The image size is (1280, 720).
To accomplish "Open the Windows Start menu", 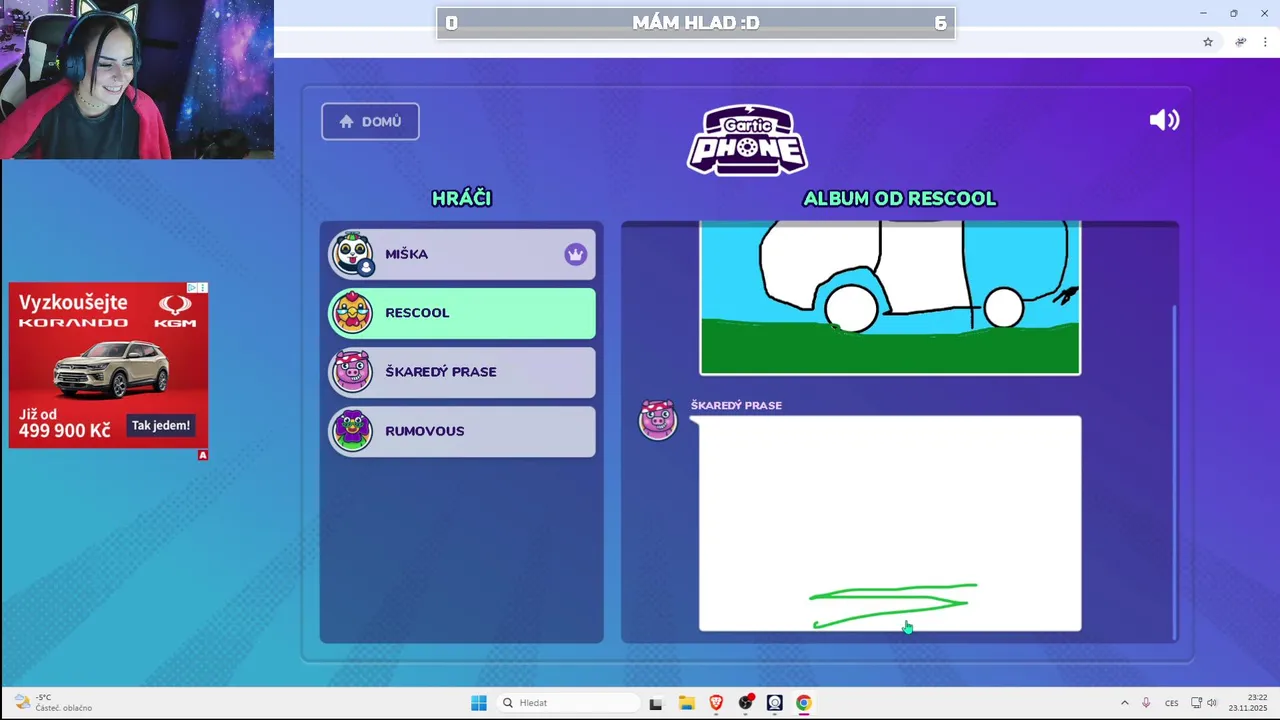I will pos(479,703).
